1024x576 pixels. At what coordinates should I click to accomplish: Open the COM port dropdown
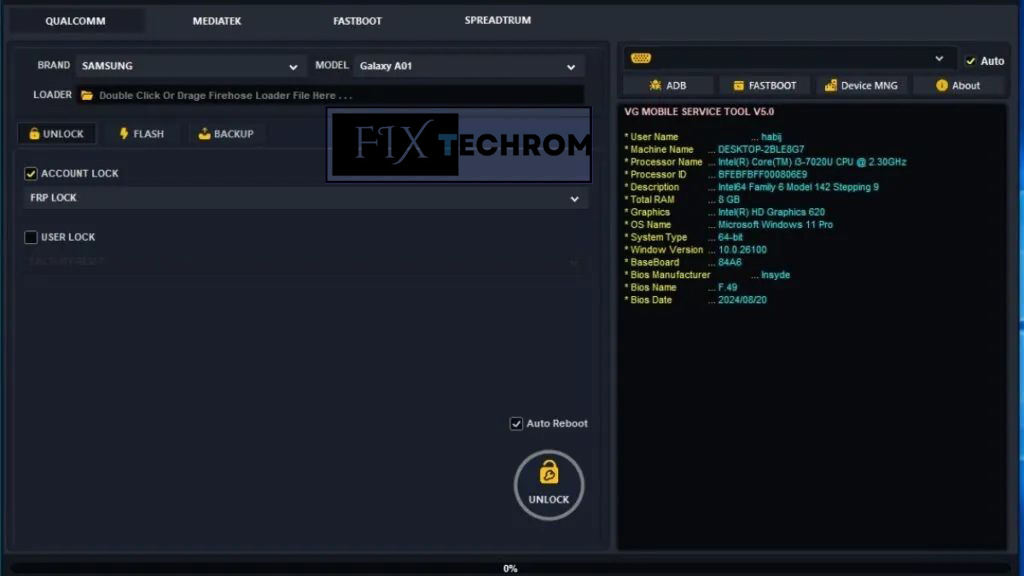click(x=790, y=59)
